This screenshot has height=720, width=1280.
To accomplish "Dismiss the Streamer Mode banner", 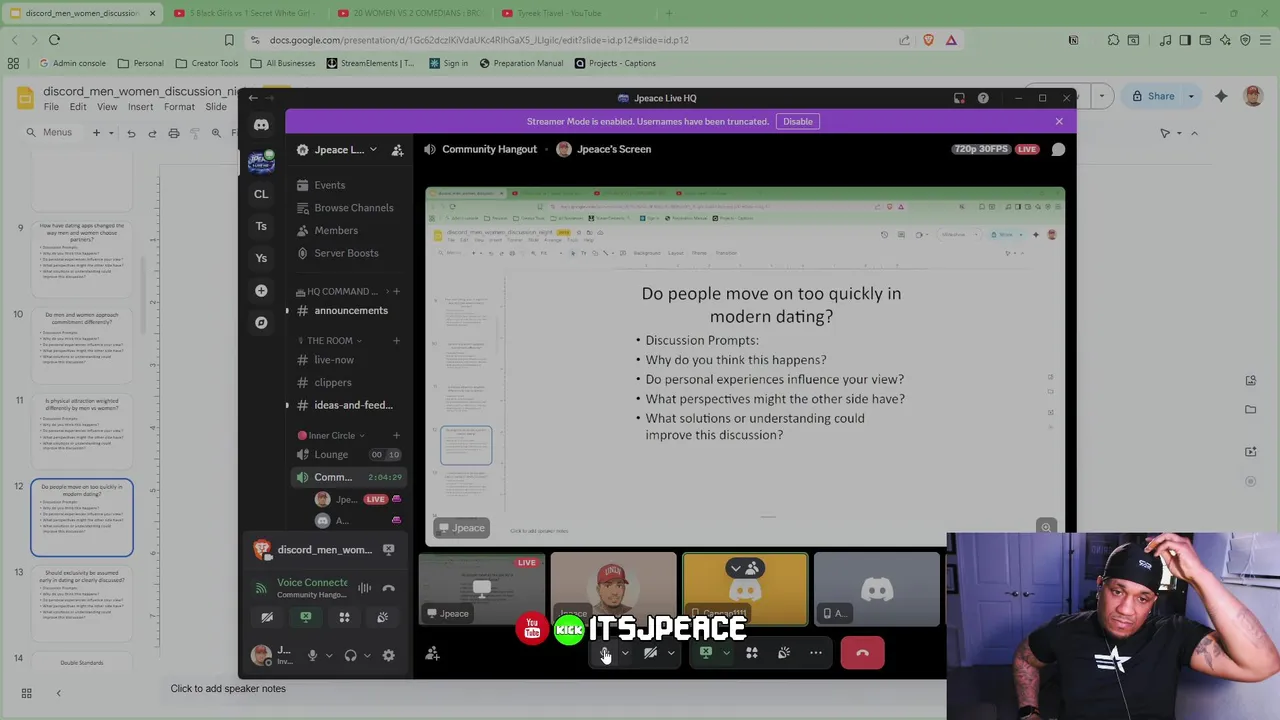I will [1059, 121].
